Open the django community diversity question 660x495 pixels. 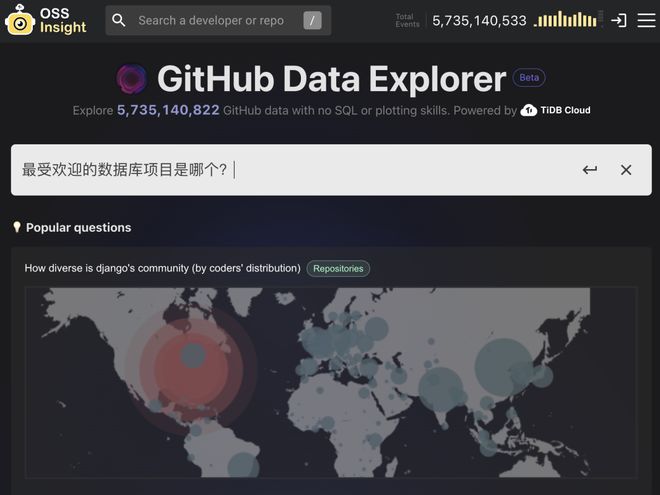pos(162,268)
